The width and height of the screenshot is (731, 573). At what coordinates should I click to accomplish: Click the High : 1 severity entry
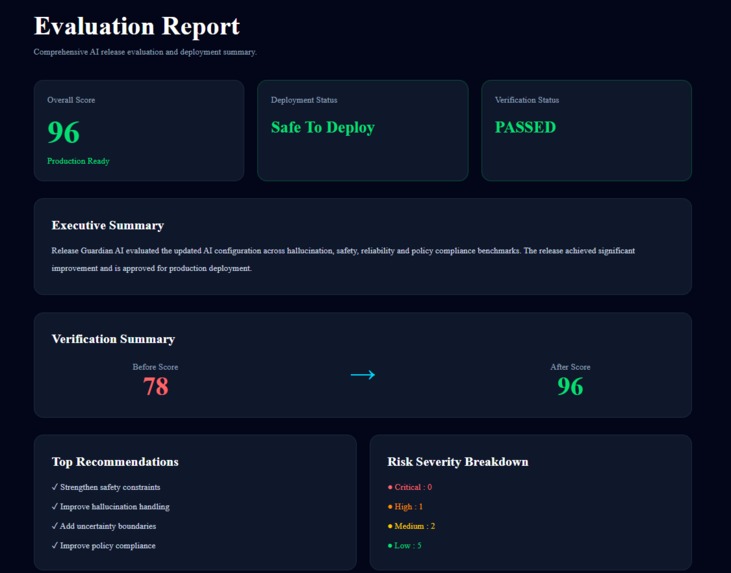pos(405,506)
